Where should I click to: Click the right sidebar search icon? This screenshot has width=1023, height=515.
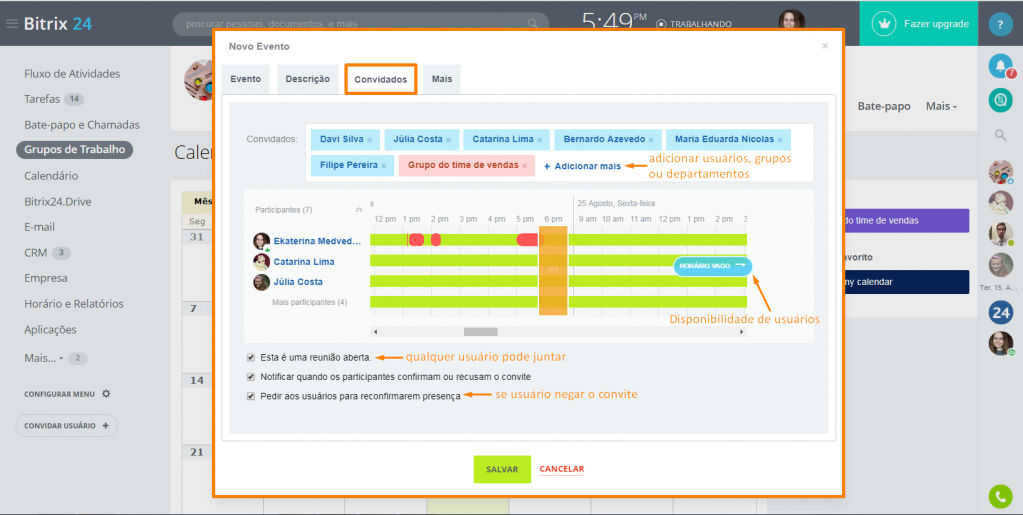pos(1000,135)
